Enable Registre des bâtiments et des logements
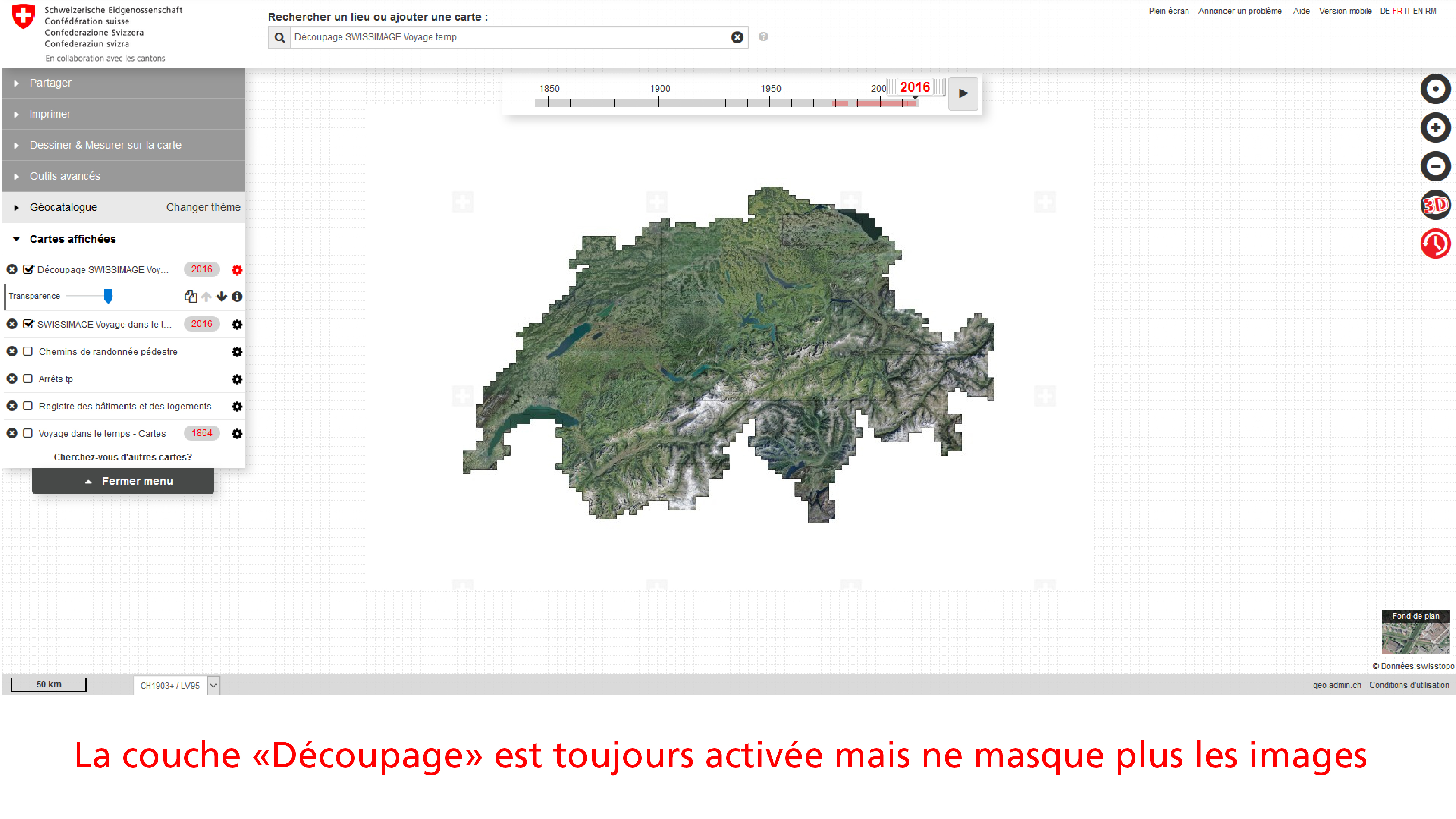The image size is (1456, 819). click(x=28, y=406)
